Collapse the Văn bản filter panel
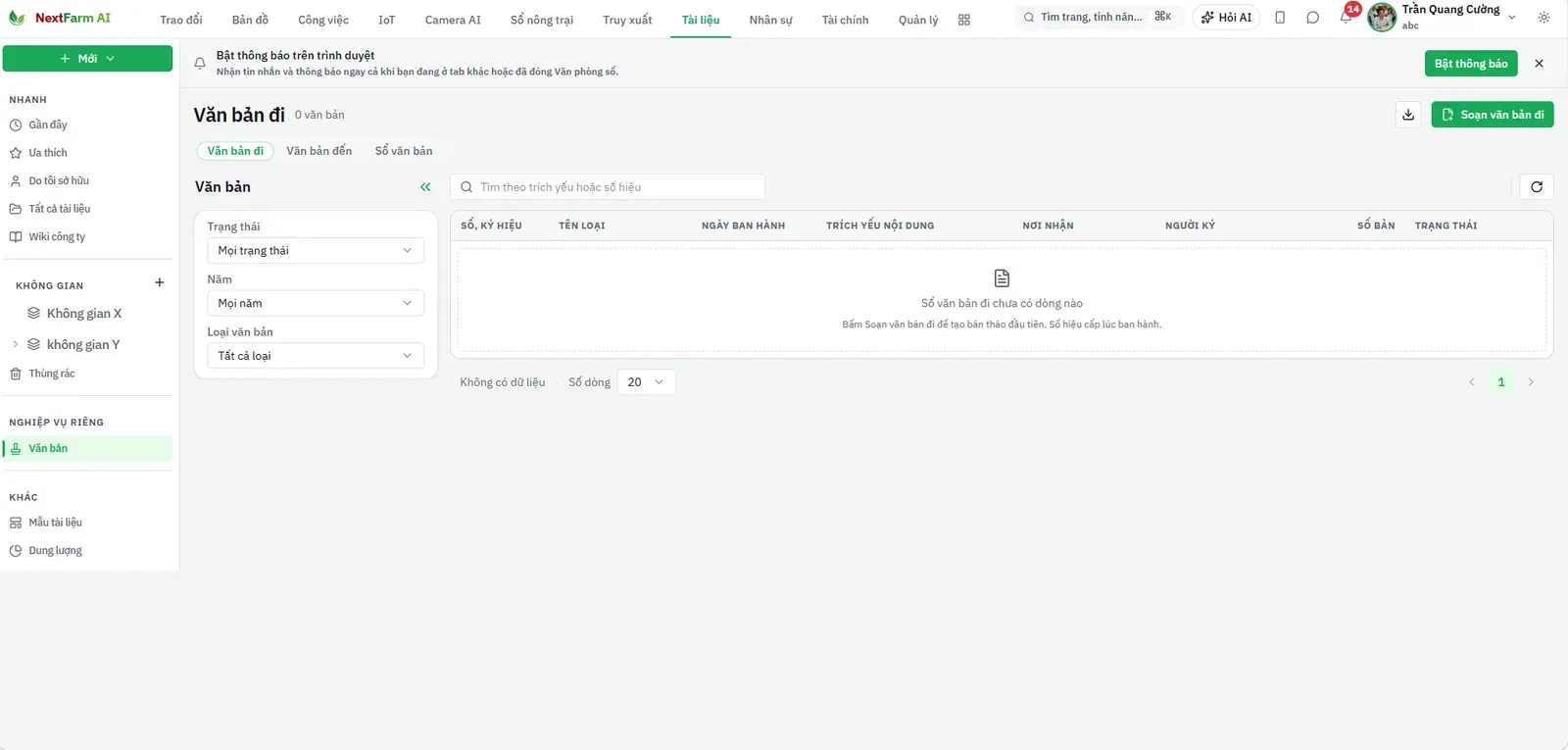The height and width of the screenshot is (750, 1568). pyautogui.click(x=425, y=187)
